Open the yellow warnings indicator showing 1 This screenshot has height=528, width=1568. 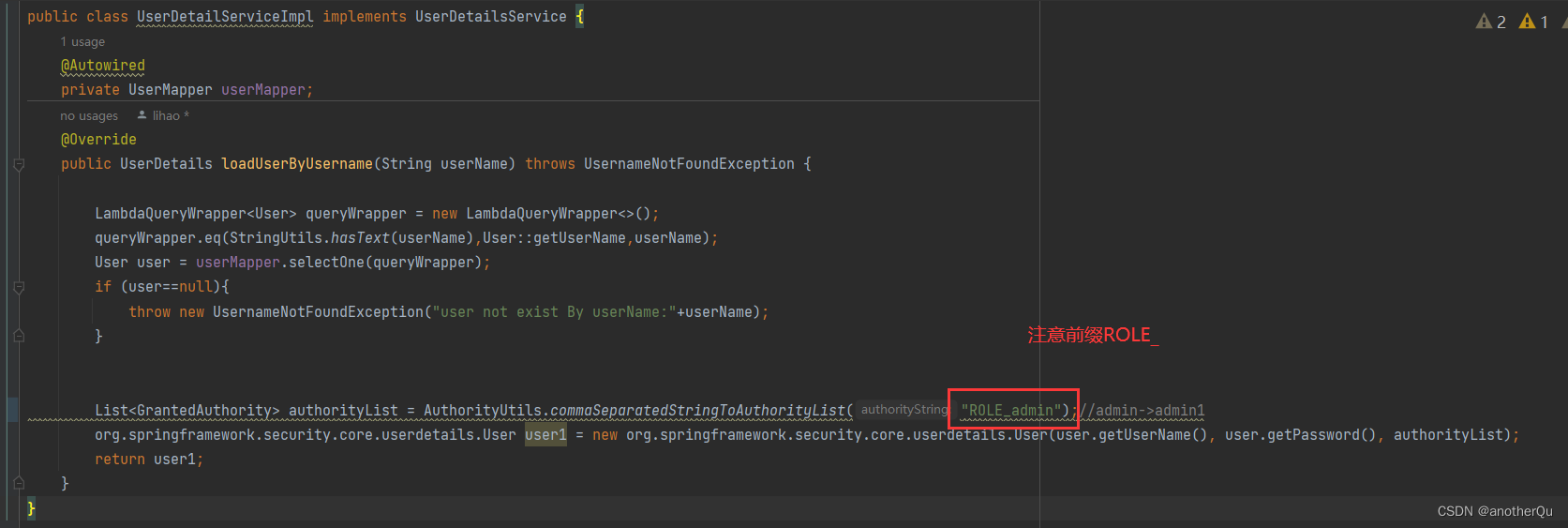coord(1533,22)
